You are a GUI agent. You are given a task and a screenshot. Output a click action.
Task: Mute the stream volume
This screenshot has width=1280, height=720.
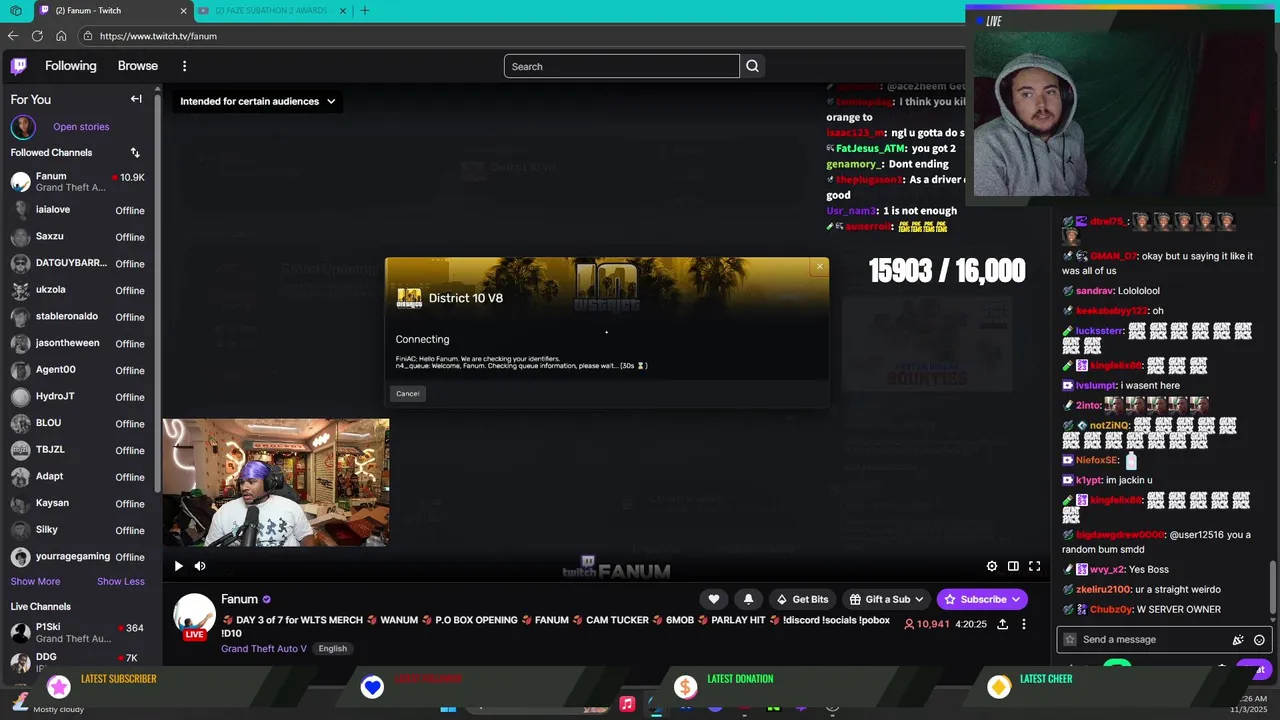point(200,566)
